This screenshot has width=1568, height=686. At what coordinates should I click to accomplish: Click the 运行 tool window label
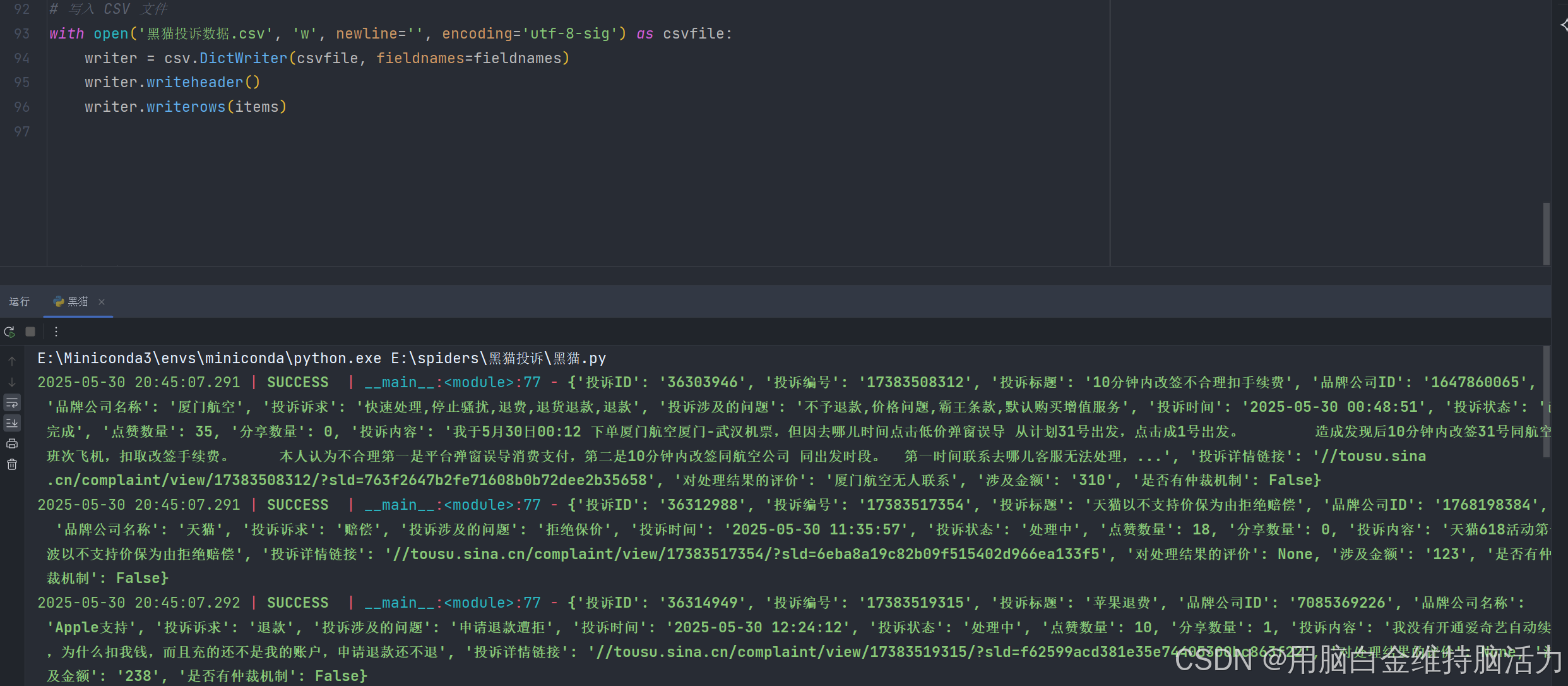20,302
